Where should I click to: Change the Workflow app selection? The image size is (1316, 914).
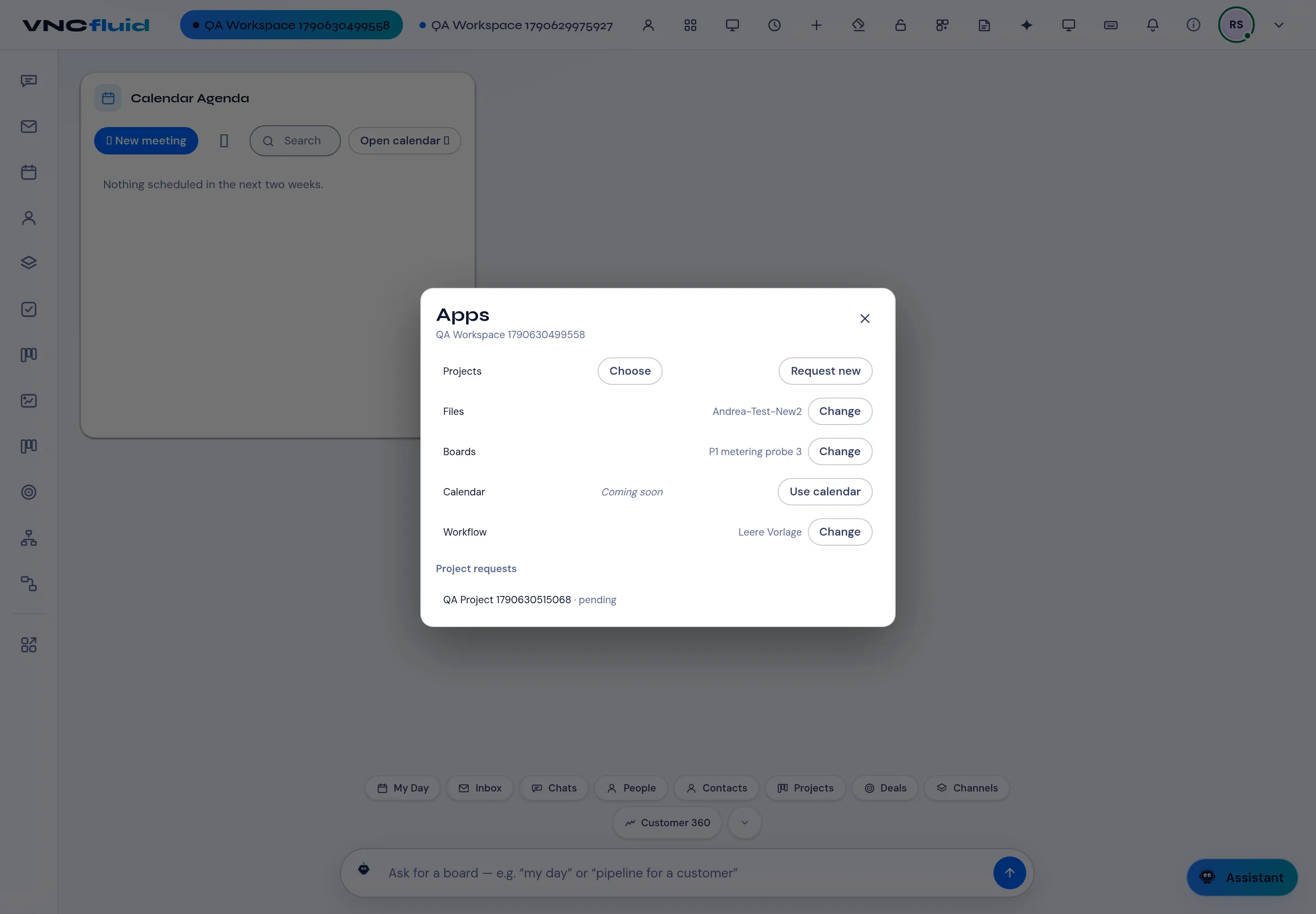[839, 531]
